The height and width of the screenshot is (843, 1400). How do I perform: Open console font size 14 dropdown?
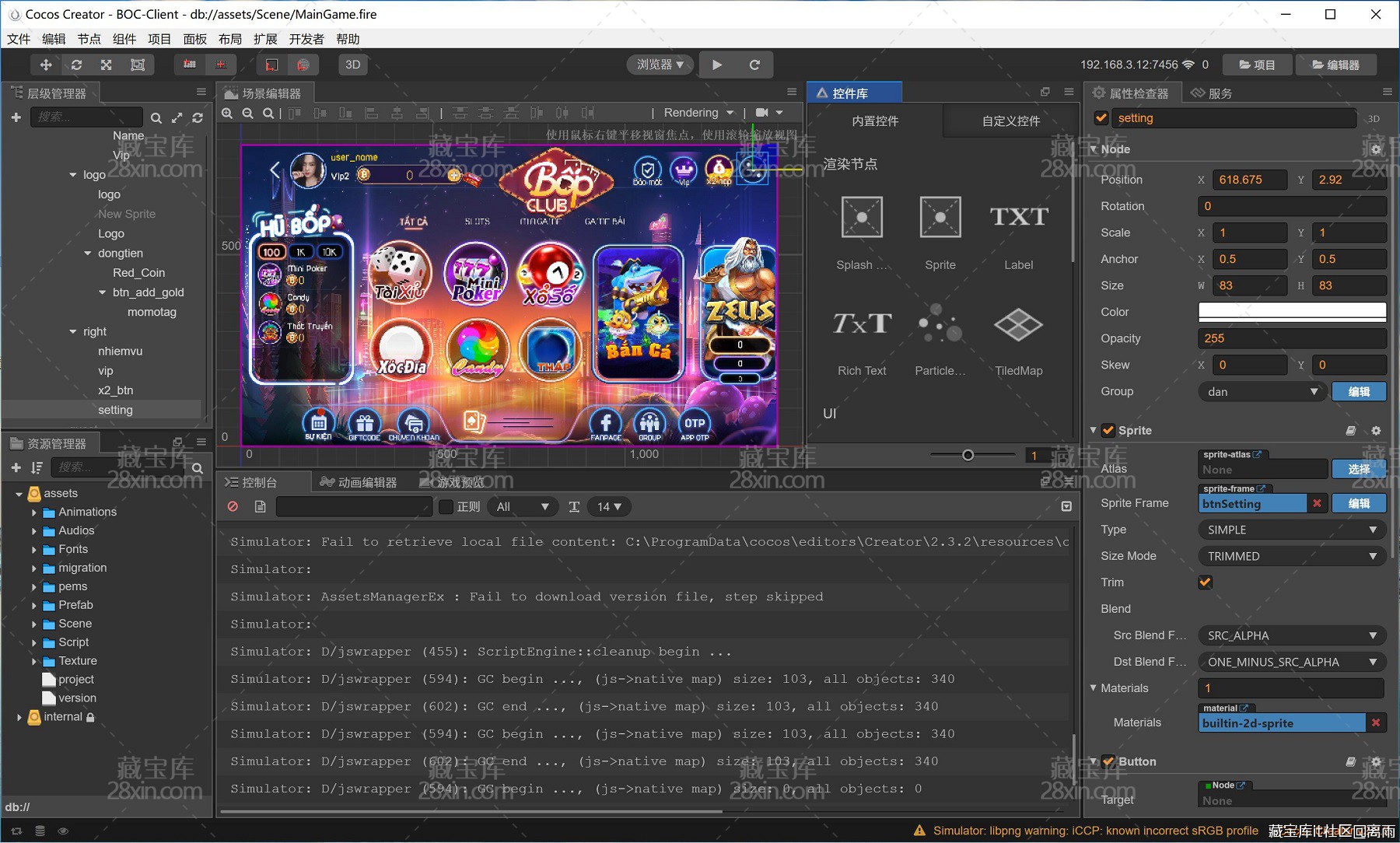click(x=609, y=507)
